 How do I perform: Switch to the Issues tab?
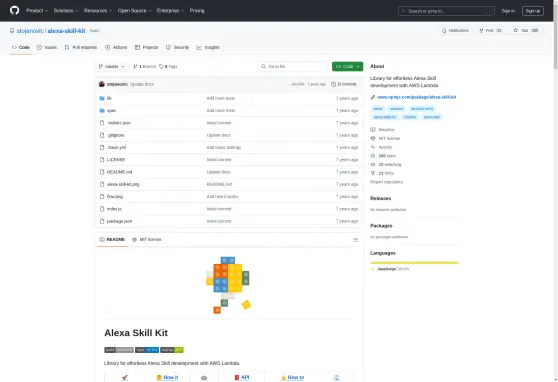point(47,47)
